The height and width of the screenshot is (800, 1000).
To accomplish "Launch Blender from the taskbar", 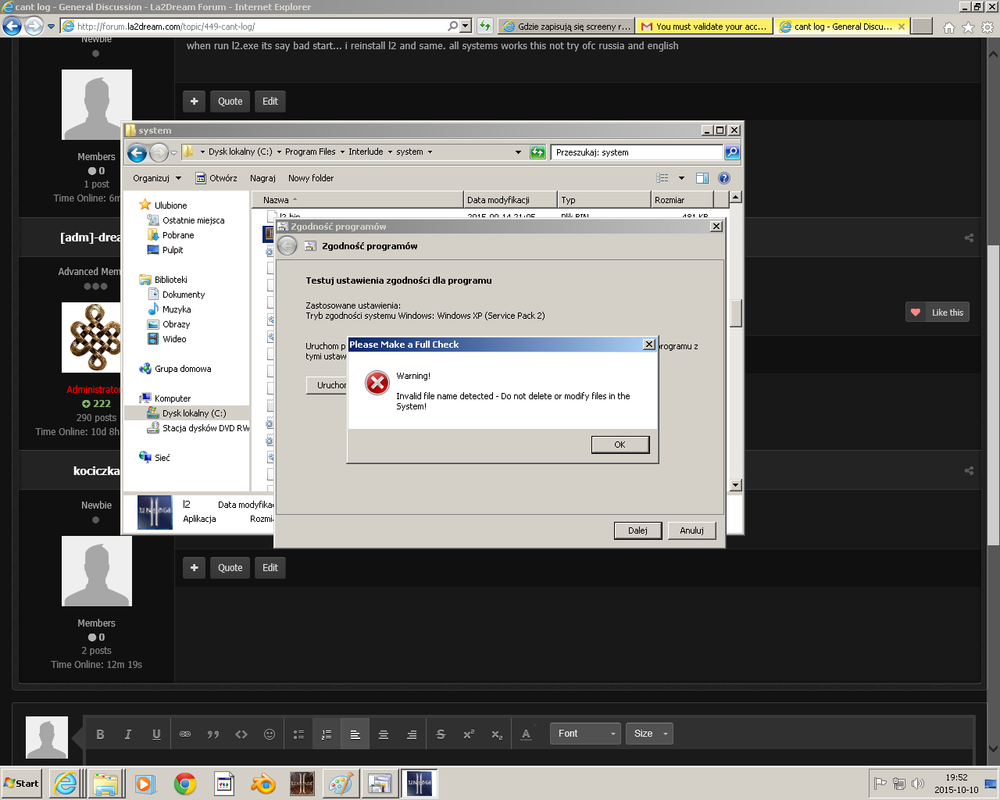I will (262, 783).
